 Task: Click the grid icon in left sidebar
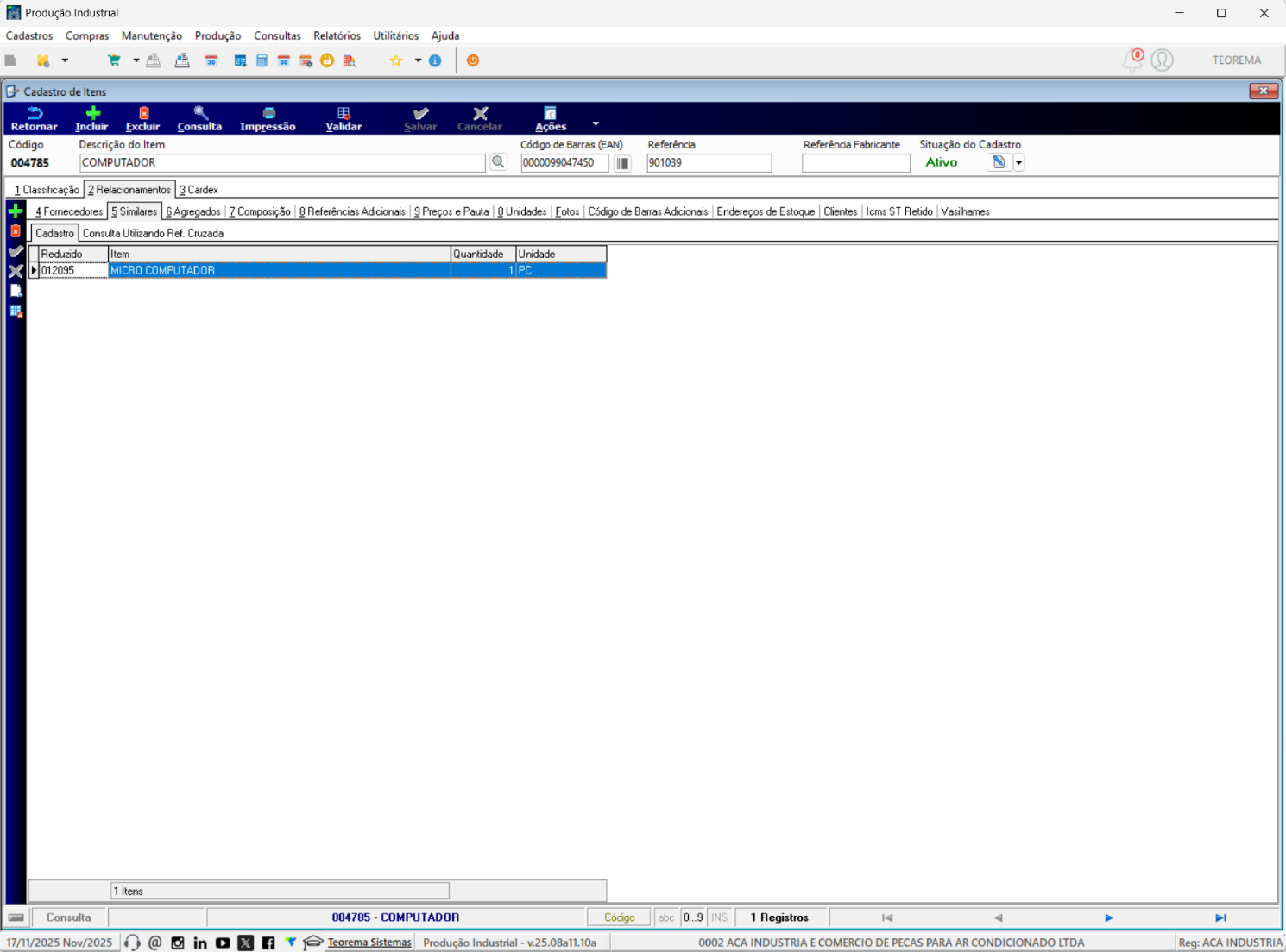point(16,311)
